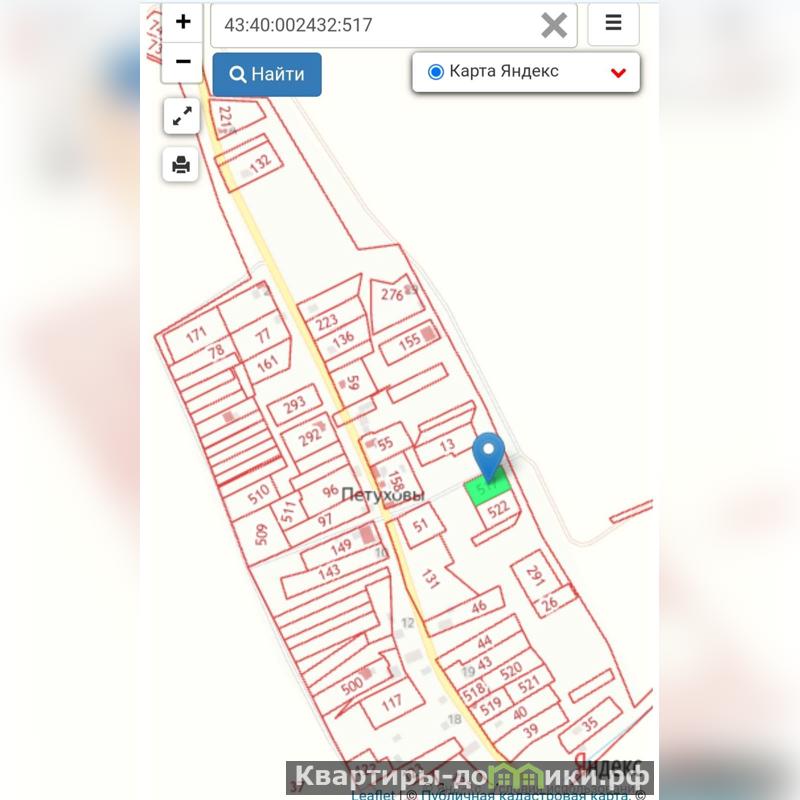Print the map with printer icon
The image size is (800, 800).
pyautogui.click(x=181, y=165)
